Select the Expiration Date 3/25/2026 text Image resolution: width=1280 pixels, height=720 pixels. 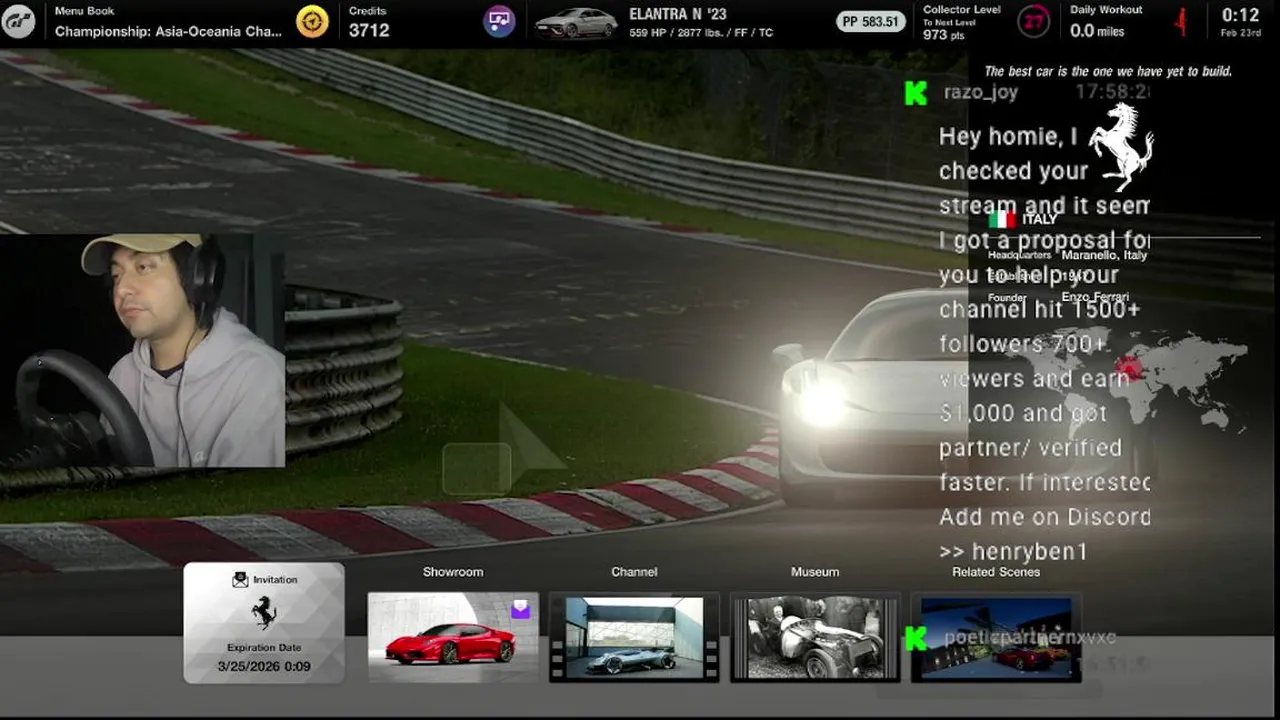tap(264, 657)
